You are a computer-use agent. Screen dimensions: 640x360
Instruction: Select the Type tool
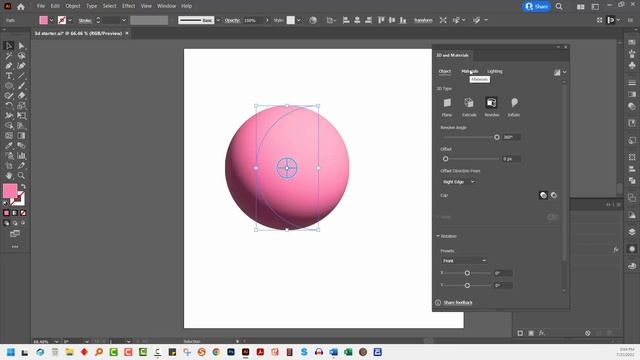click(x=9, y=76)
